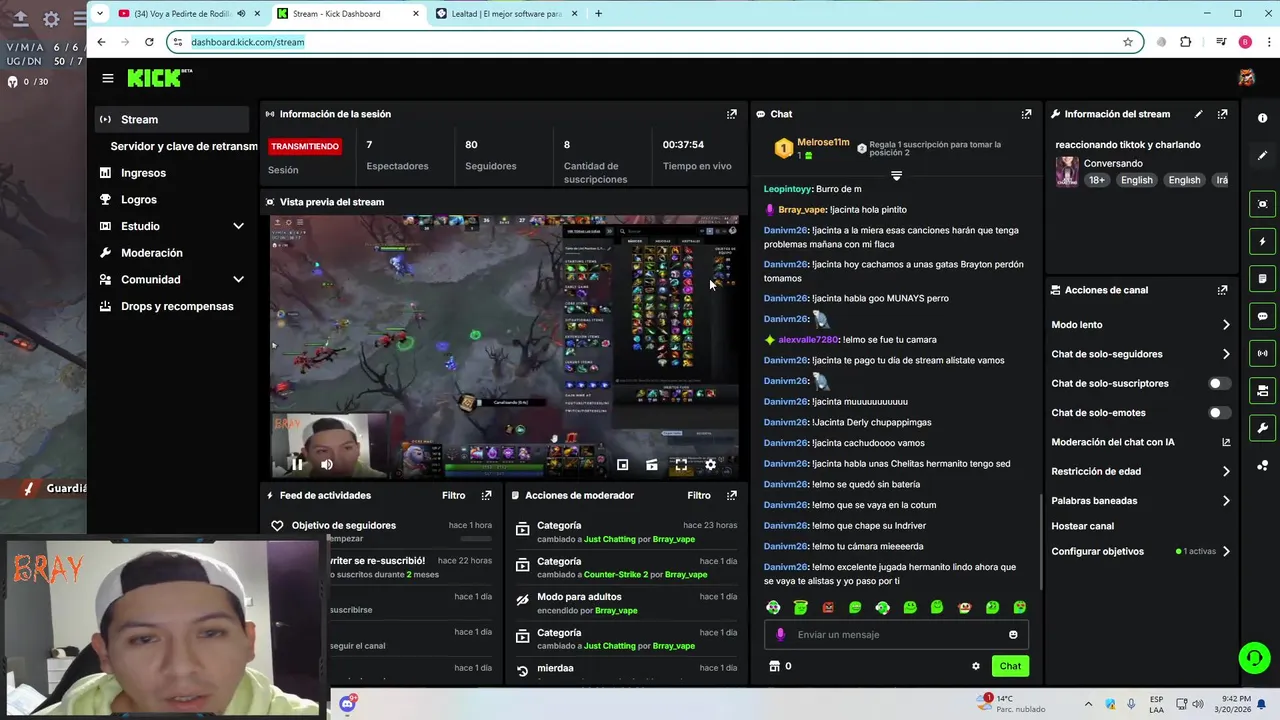Edit stream info with pencil icon
Viewport: 1280px width, 720px height.
click(x=1198, y=114)
